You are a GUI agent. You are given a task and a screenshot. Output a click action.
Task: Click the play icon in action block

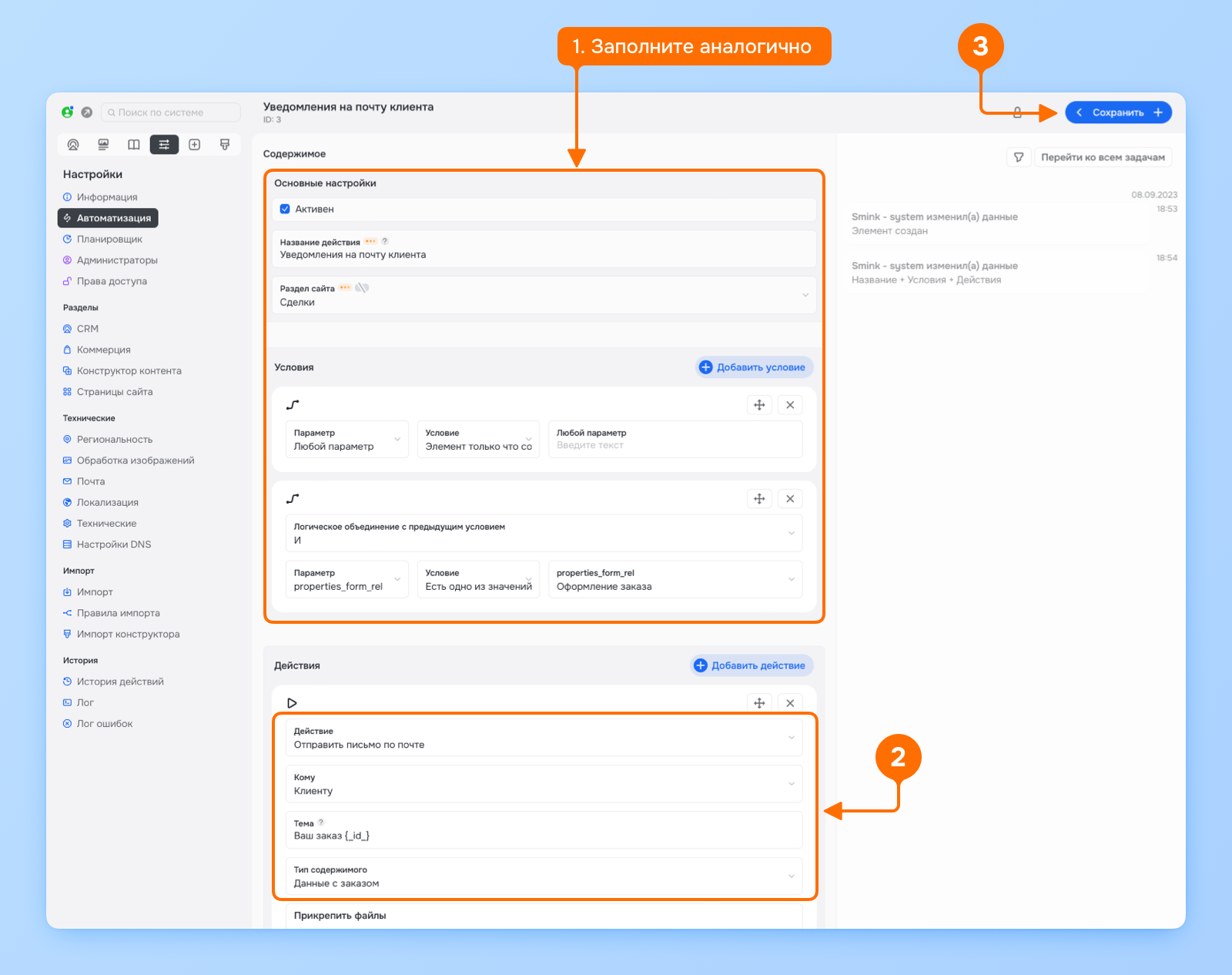(292, 703)
